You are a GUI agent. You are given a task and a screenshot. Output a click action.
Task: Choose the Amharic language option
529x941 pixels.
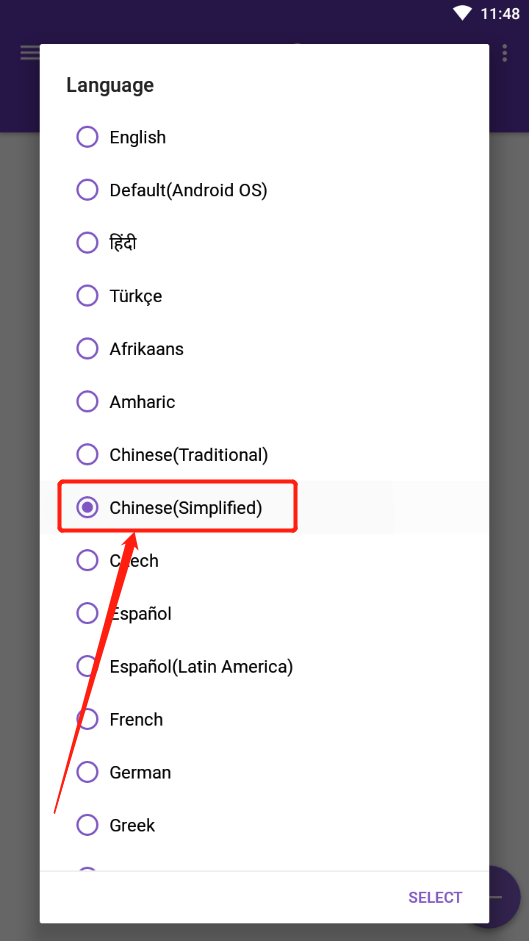264,401
